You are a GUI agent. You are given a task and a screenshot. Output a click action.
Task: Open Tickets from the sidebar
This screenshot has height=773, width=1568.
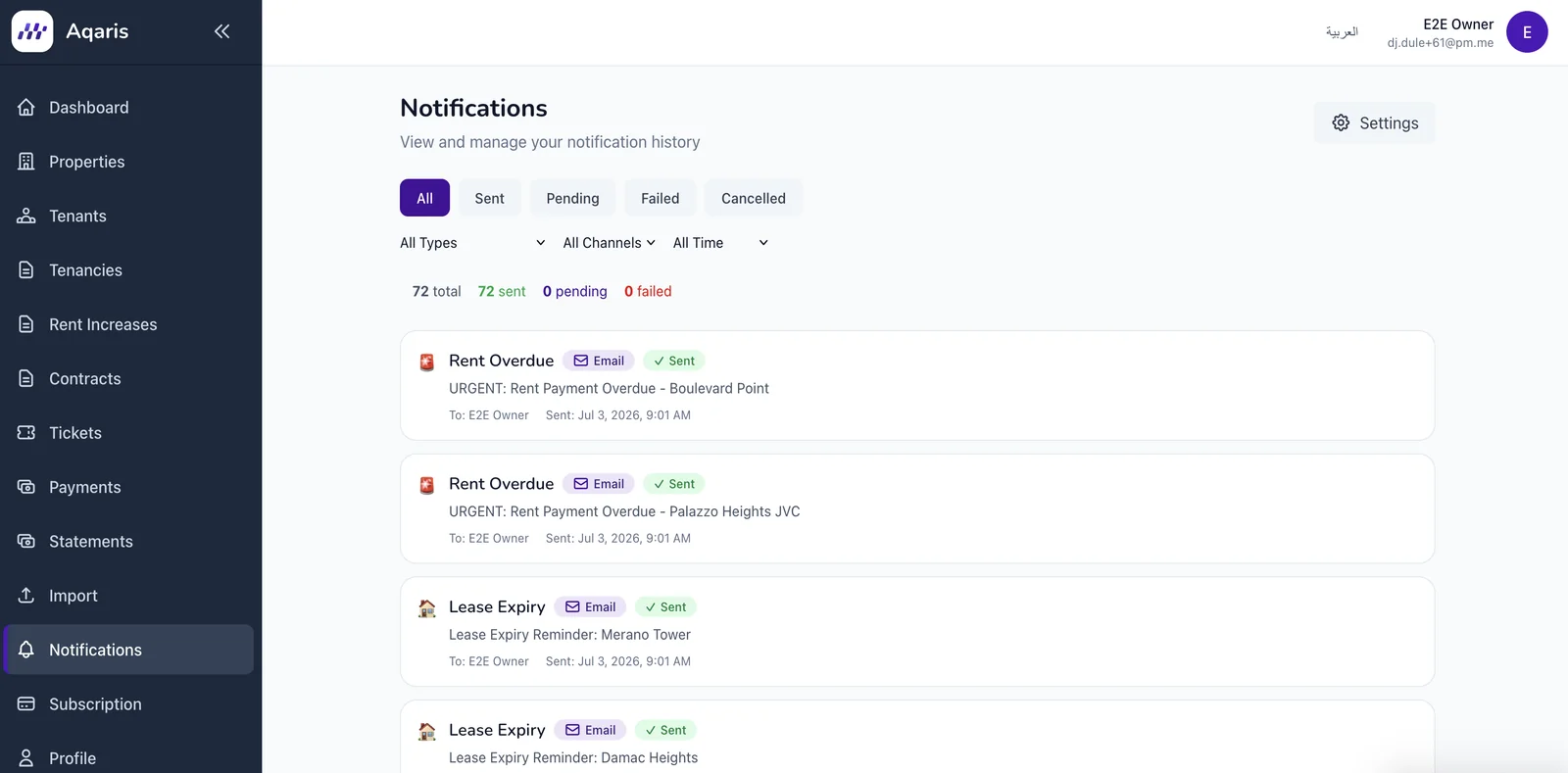(128, 432)
